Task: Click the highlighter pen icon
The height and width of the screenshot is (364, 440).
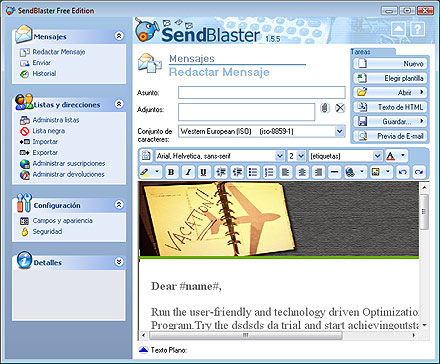Action: coord(145,172)
